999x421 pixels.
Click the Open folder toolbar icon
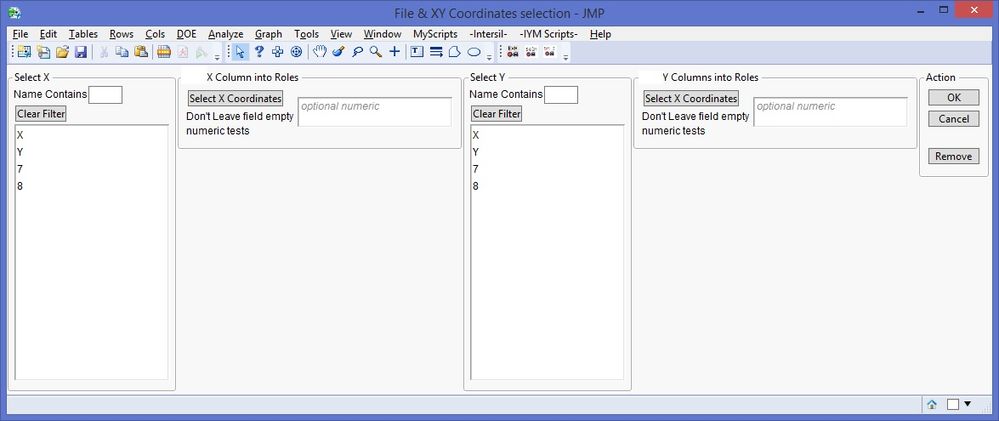click(x=62, y=52)
